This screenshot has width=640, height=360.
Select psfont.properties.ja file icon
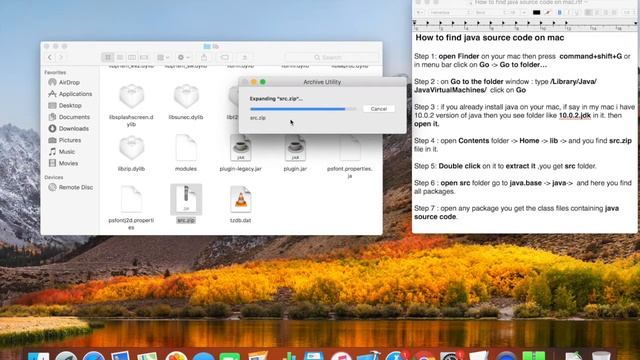click(350, 148)
